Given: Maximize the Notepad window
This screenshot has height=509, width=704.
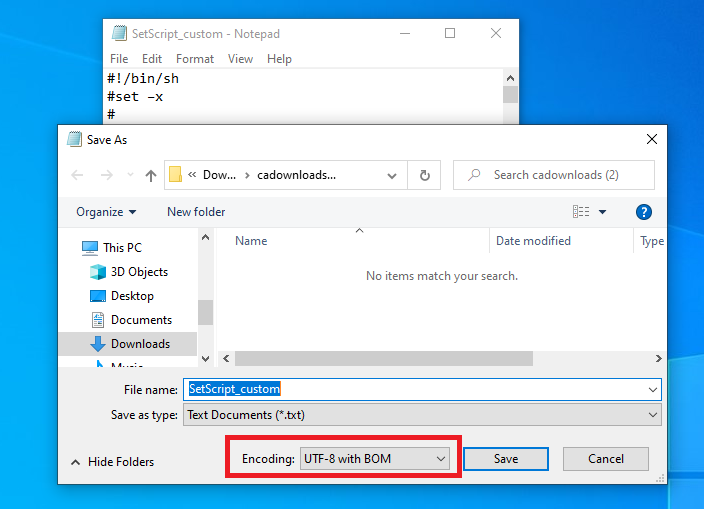Looking at the screenshot, I should (450, 33).
